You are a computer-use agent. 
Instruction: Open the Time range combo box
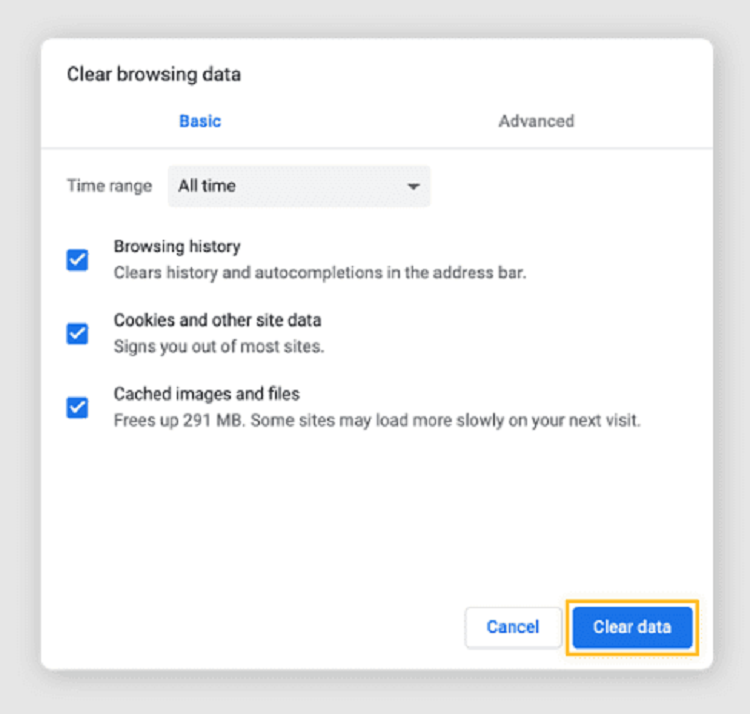[298, 186]
